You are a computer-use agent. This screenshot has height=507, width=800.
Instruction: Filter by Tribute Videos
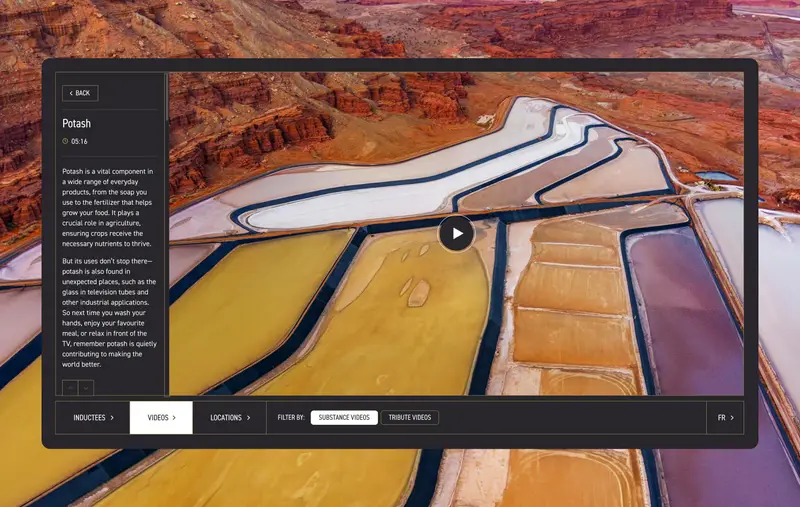point(410,418)
